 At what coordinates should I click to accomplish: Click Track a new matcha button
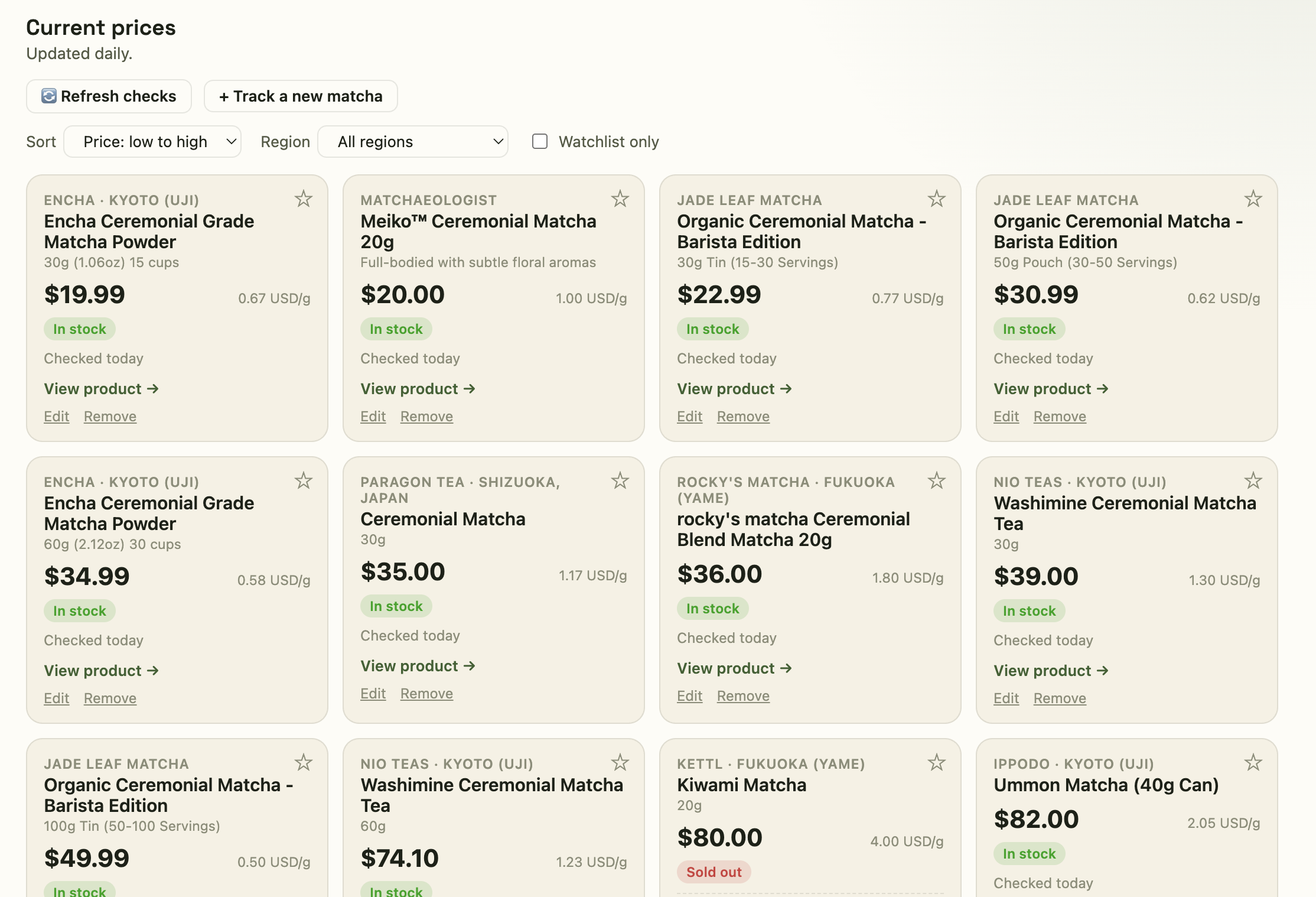point(301,96)
